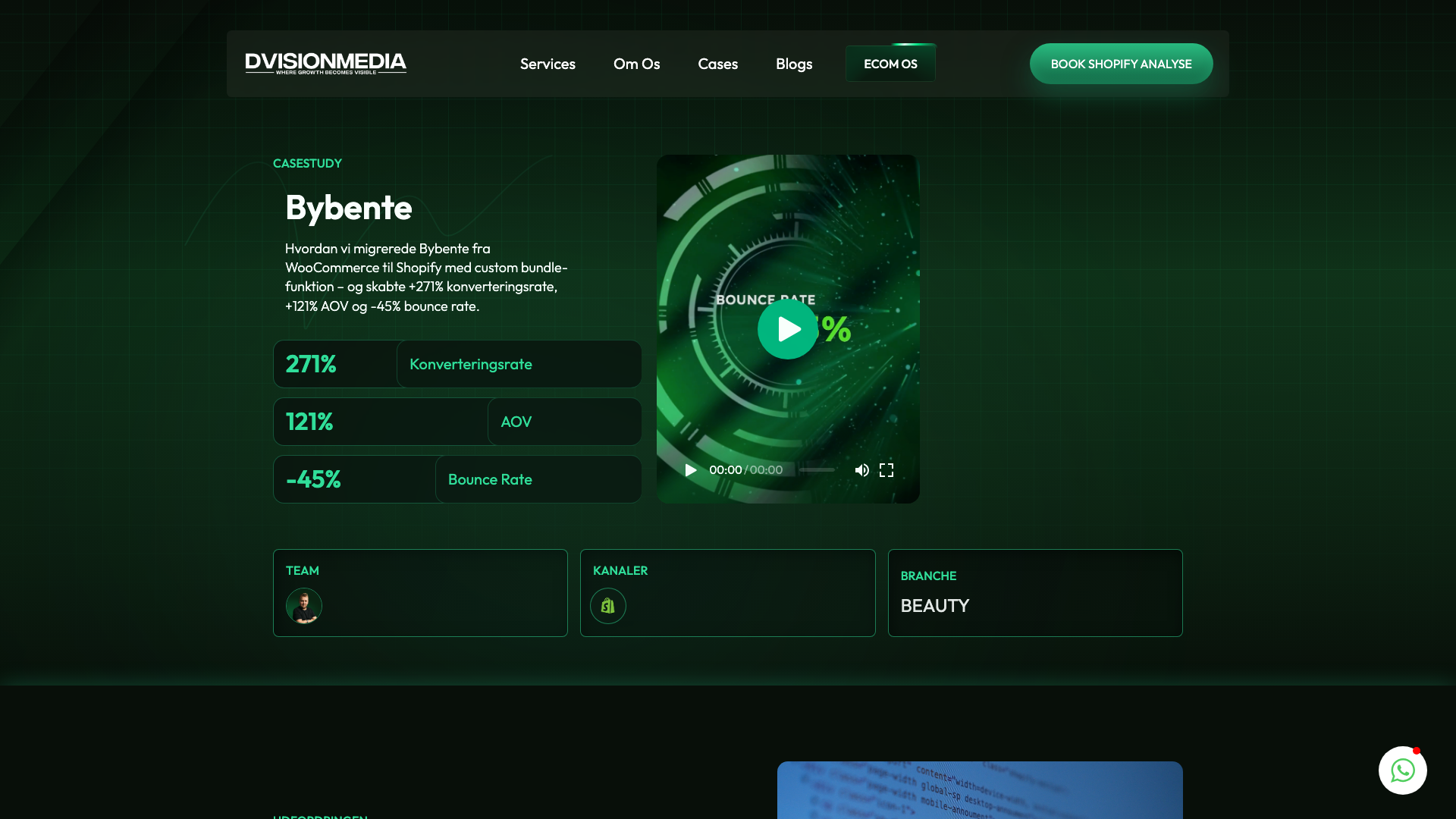Select the team member avatar photo
The width and height of the screenshot is (1456, 819).
point(304,606)
